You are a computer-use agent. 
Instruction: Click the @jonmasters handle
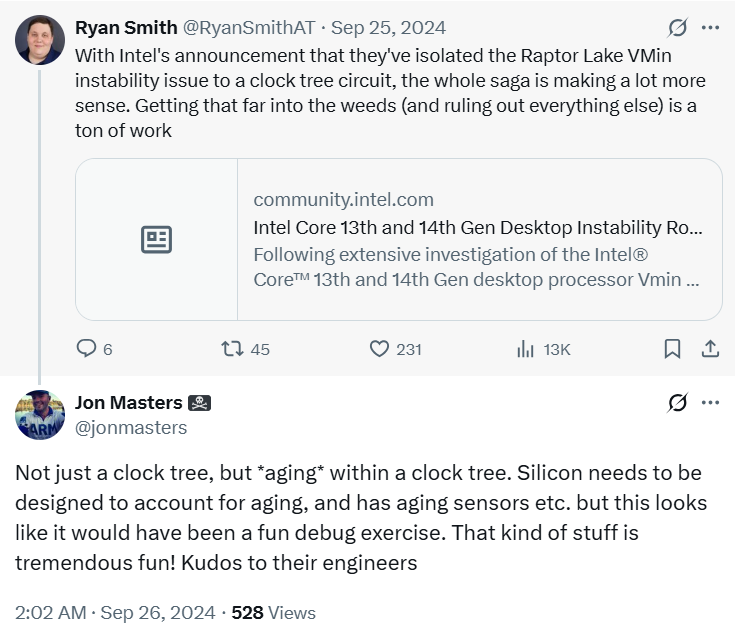(131, 427)
